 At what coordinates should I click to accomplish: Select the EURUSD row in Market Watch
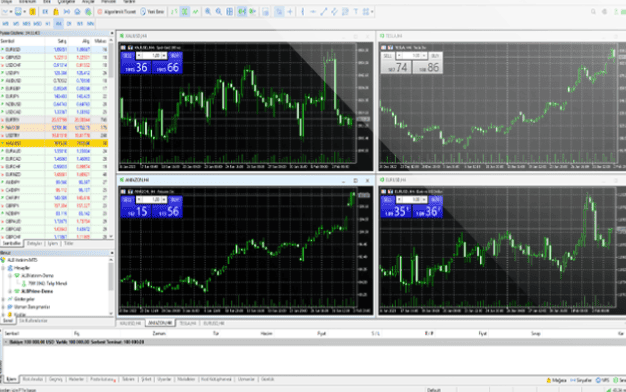54,49
